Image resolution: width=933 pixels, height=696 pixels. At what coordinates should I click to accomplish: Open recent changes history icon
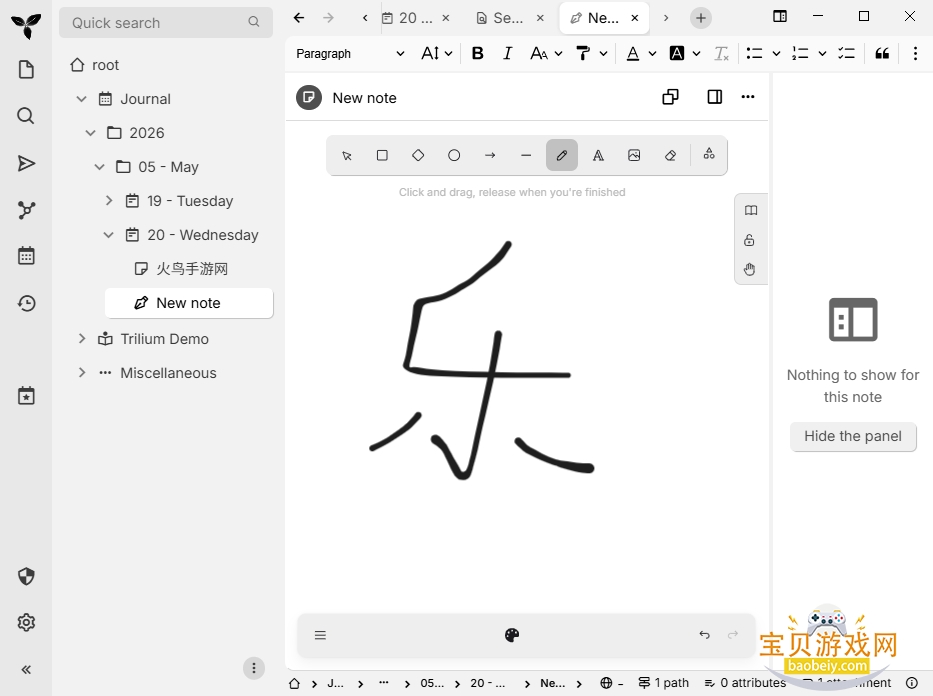click(26, 303)
